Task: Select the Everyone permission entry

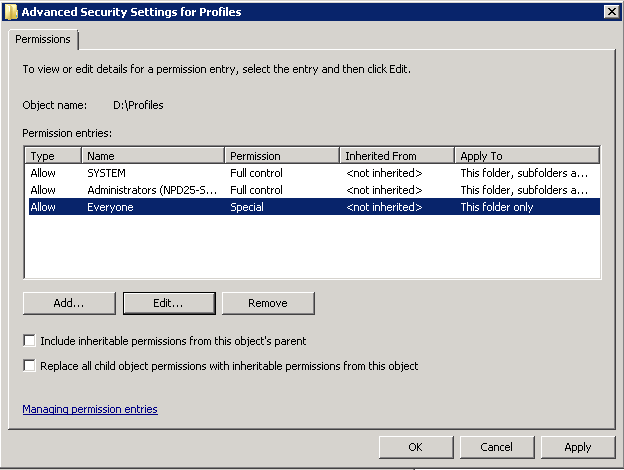Action: pos(314,207)
